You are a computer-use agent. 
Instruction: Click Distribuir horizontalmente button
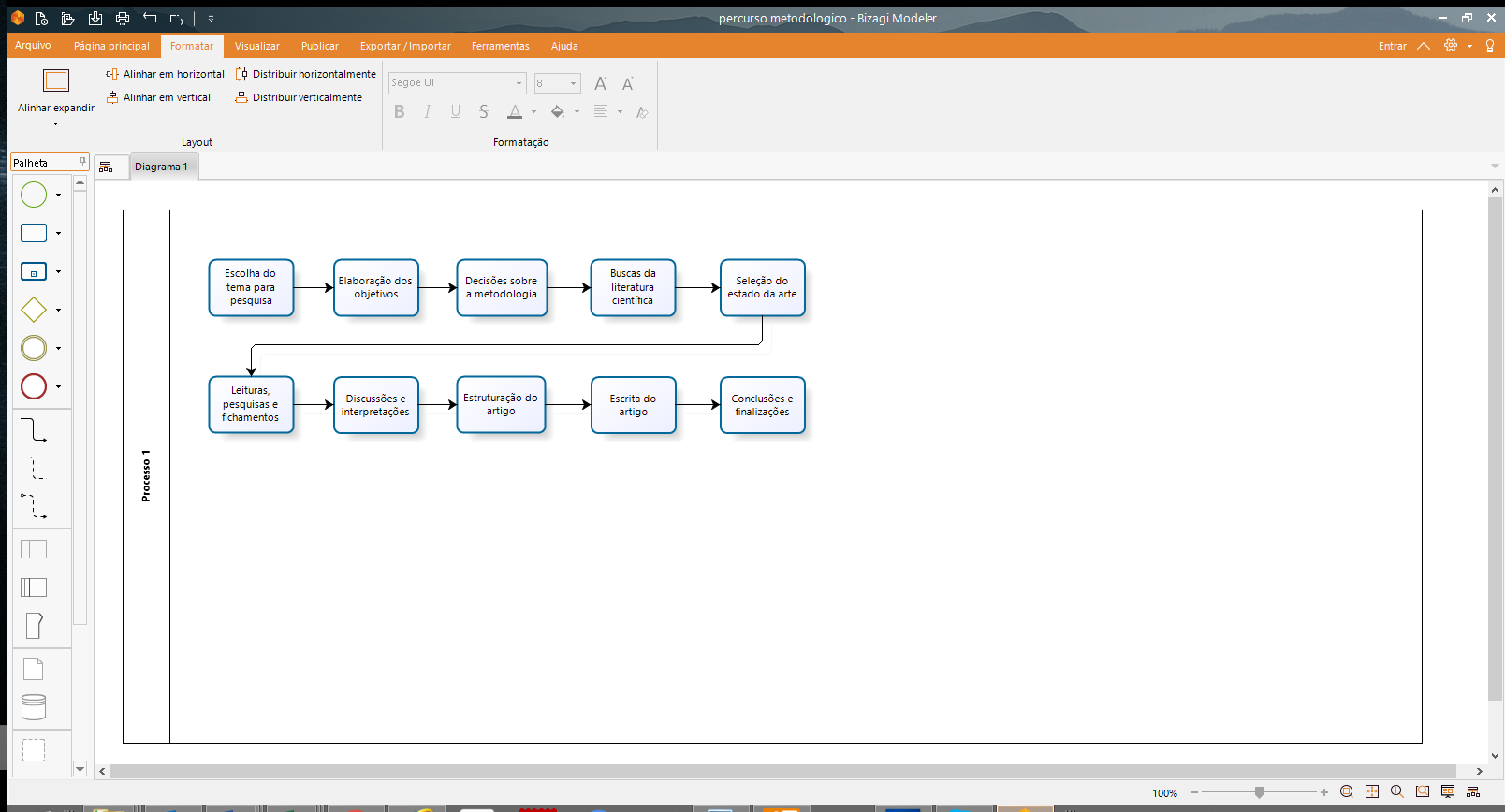(306, 74)
